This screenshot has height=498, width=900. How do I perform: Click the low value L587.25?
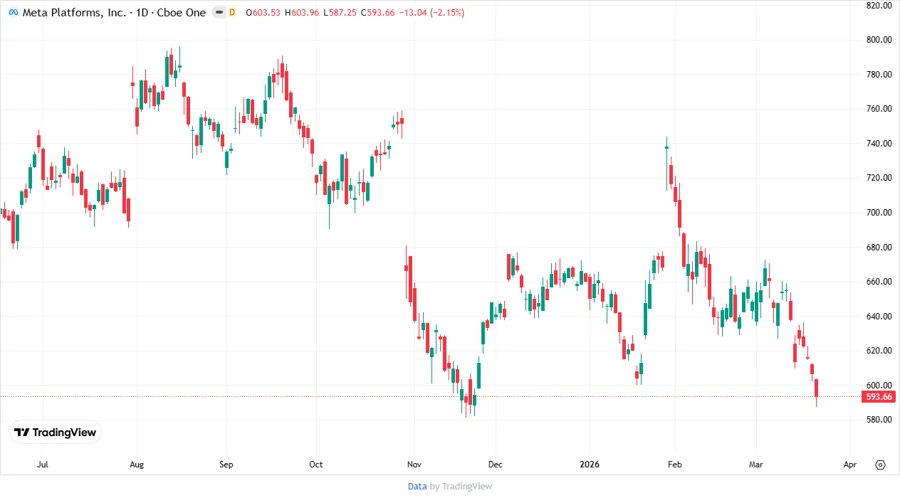tap(340, 12)
